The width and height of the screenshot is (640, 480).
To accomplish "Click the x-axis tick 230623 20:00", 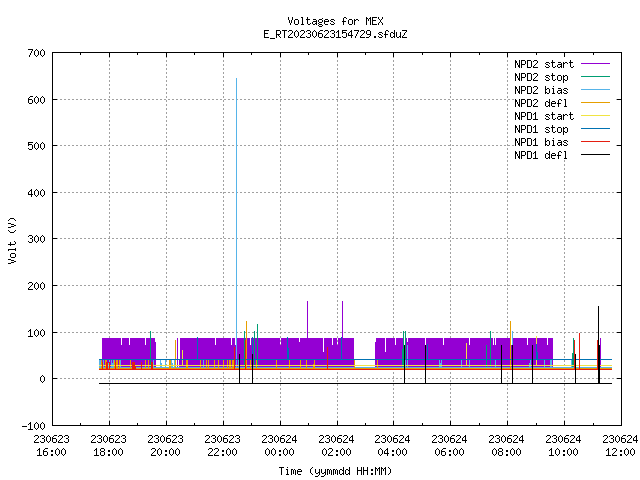I will click(x=165, y=446).
